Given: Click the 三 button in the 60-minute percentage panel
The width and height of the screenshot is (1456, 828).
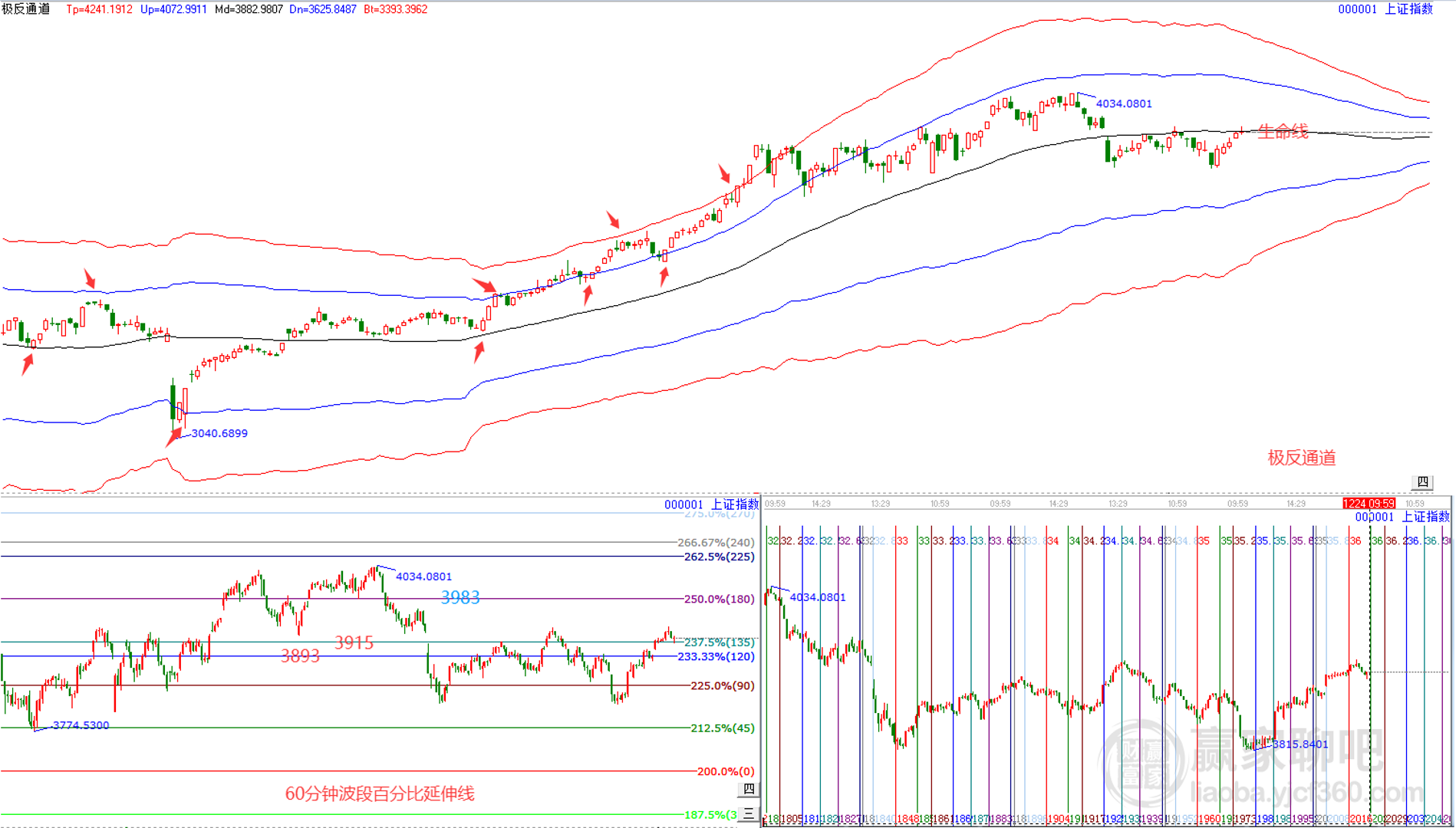Looking at the screenshot, I should pos(749,814).
